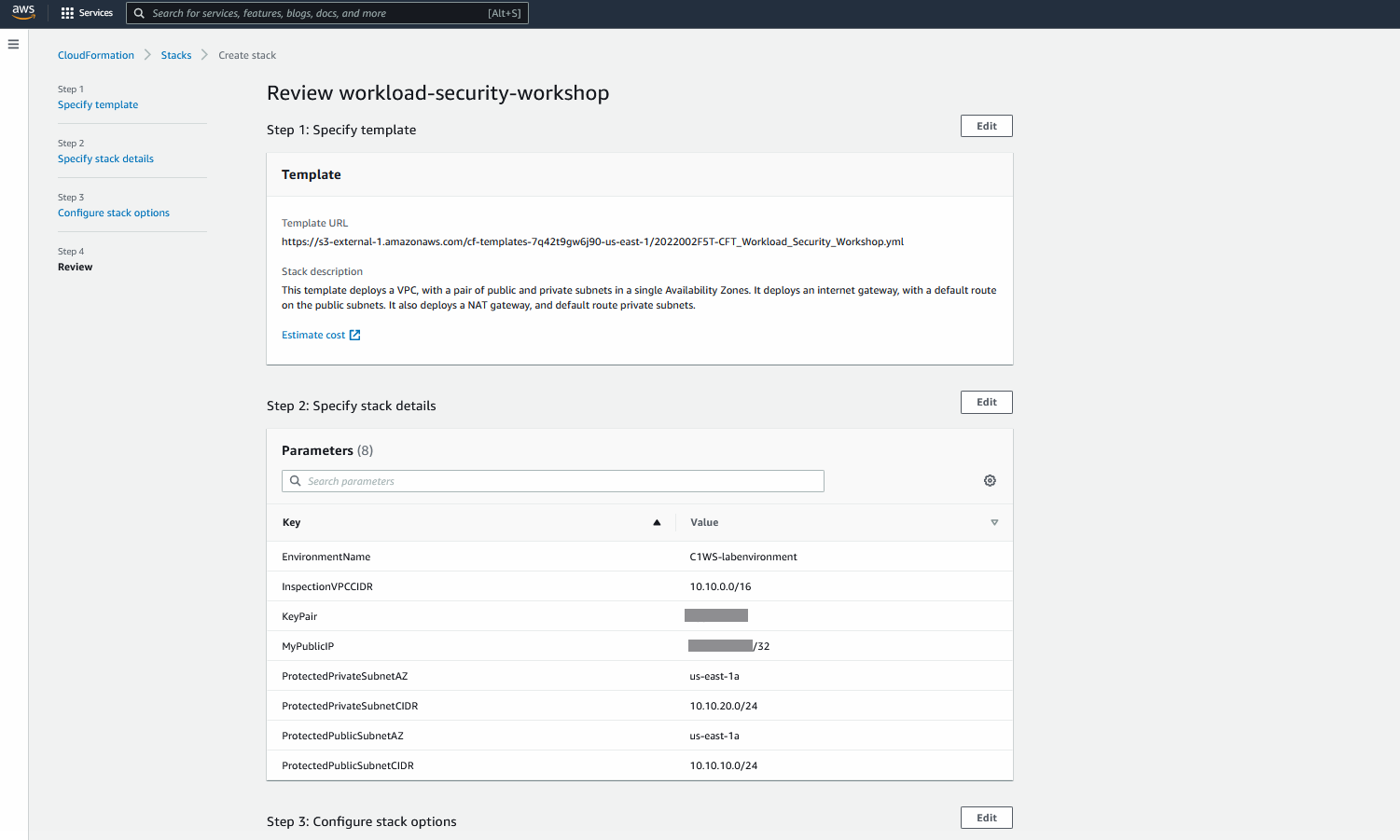1400x840 pixels.
Task: Open parameters table settings gear
Action: pos(990,480)
